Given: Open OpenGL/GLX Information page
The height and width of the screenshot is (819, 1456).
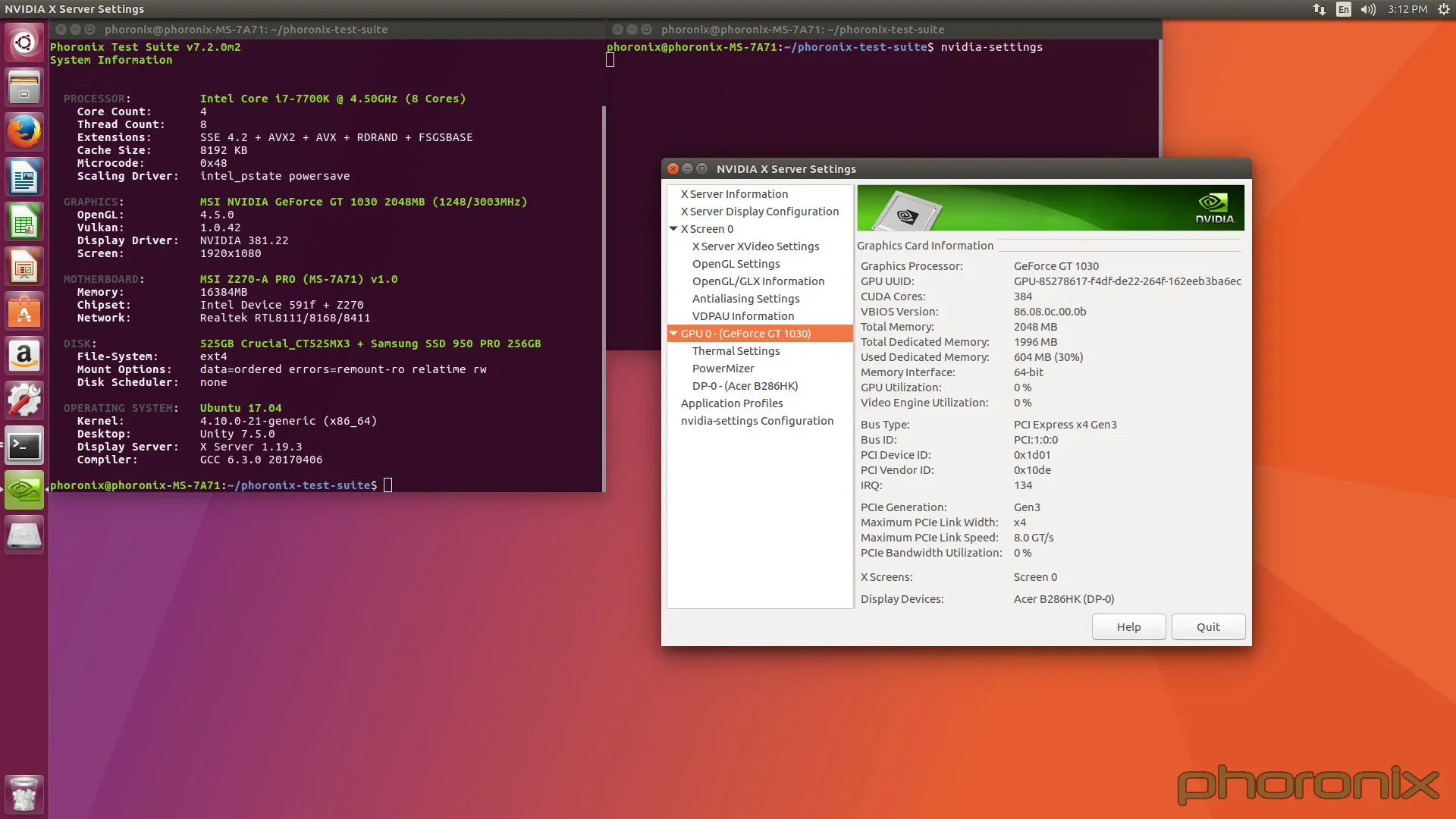Looking at the screenshot, I should [x=758, y=281].
